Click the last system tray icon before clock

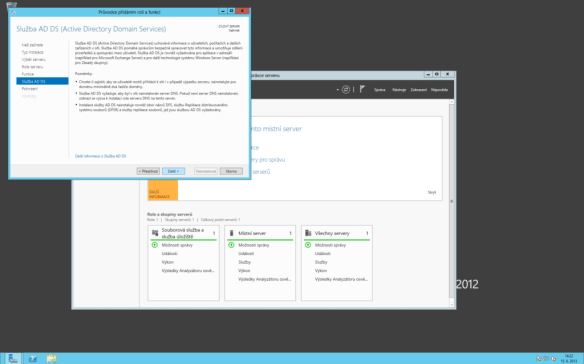pos(553,359)
